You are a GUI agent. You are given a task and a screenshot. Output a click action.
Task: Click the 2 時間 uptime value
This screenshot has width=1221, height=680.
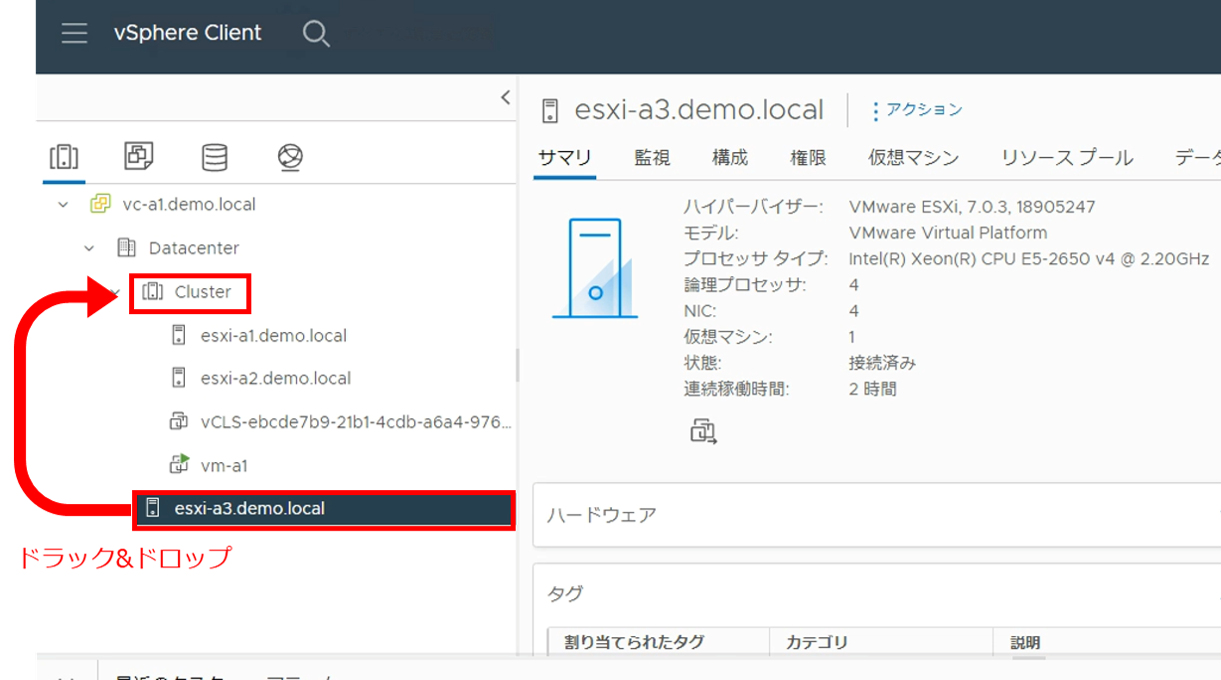point(873,389)
